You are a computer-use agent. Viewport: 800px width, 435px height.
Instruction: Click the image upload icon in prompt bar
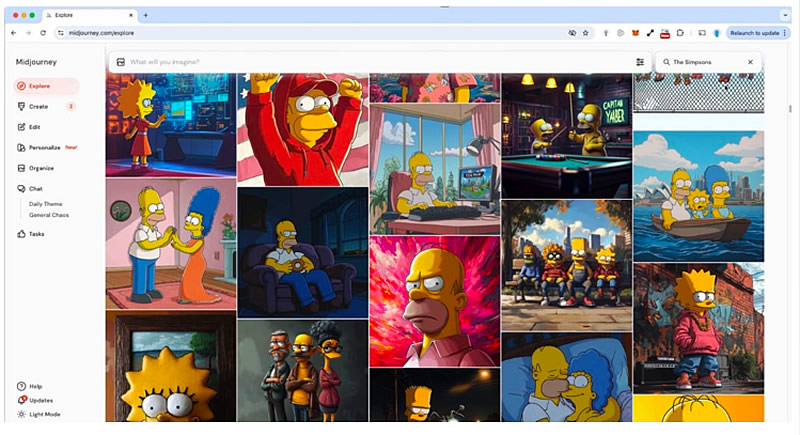coord(121,62)
